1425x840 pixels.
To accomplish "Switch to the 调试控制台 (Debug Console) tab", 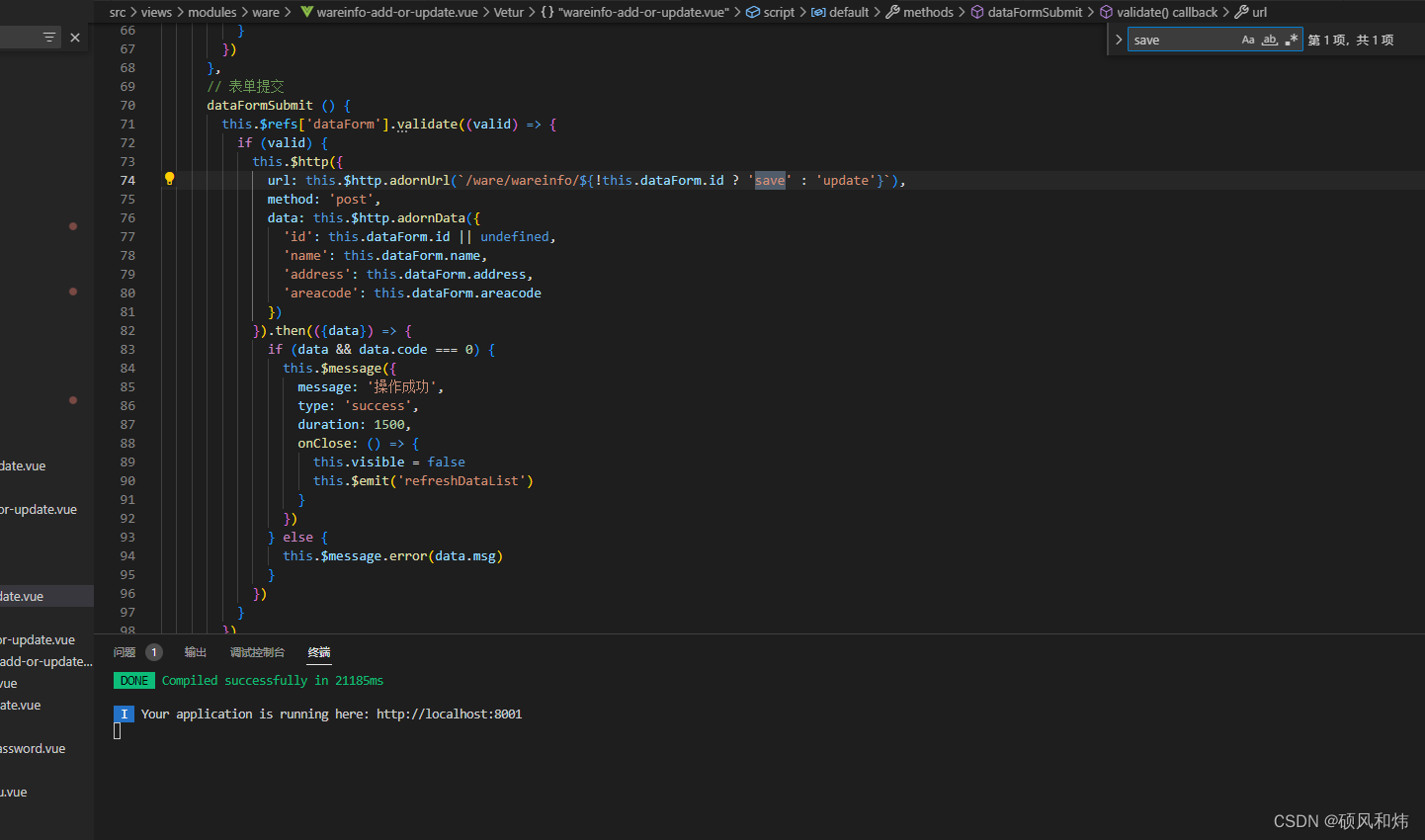I will coord(257,652).
